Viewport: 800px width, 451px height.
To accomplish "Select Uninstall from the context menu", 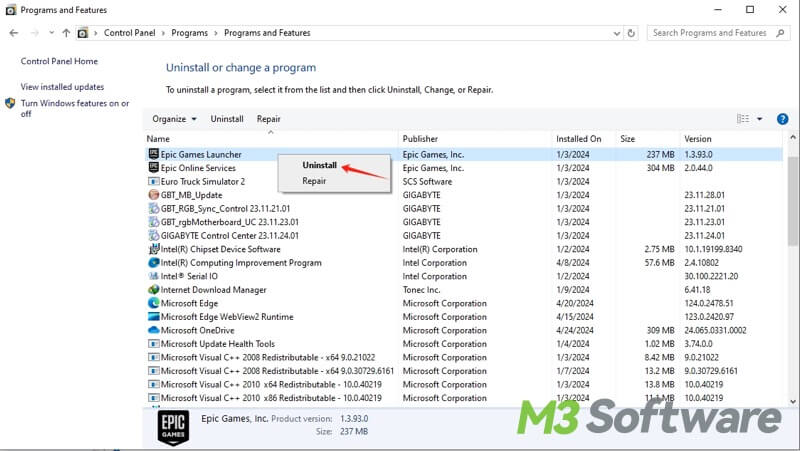I will 319,165.
